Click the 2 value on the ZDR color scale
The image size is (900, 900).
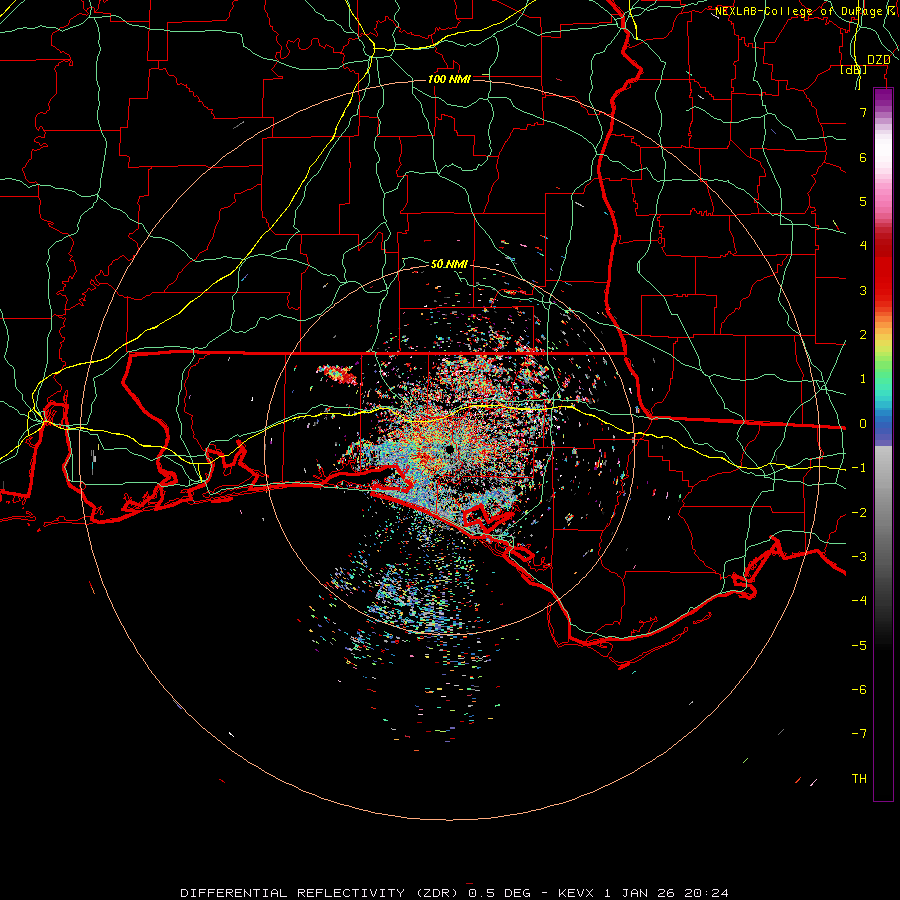click(x=863, y=335)
